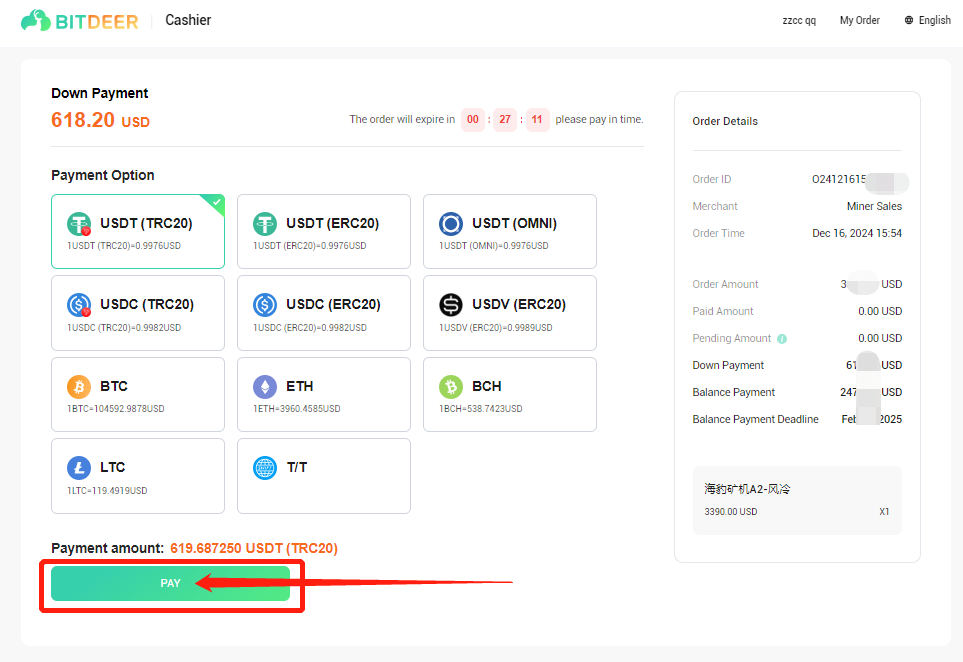The width and height of the screenshot is (963, 662).
Task: Click the 海豹矿机A2-风冷 product card
Action: (797, 500)
